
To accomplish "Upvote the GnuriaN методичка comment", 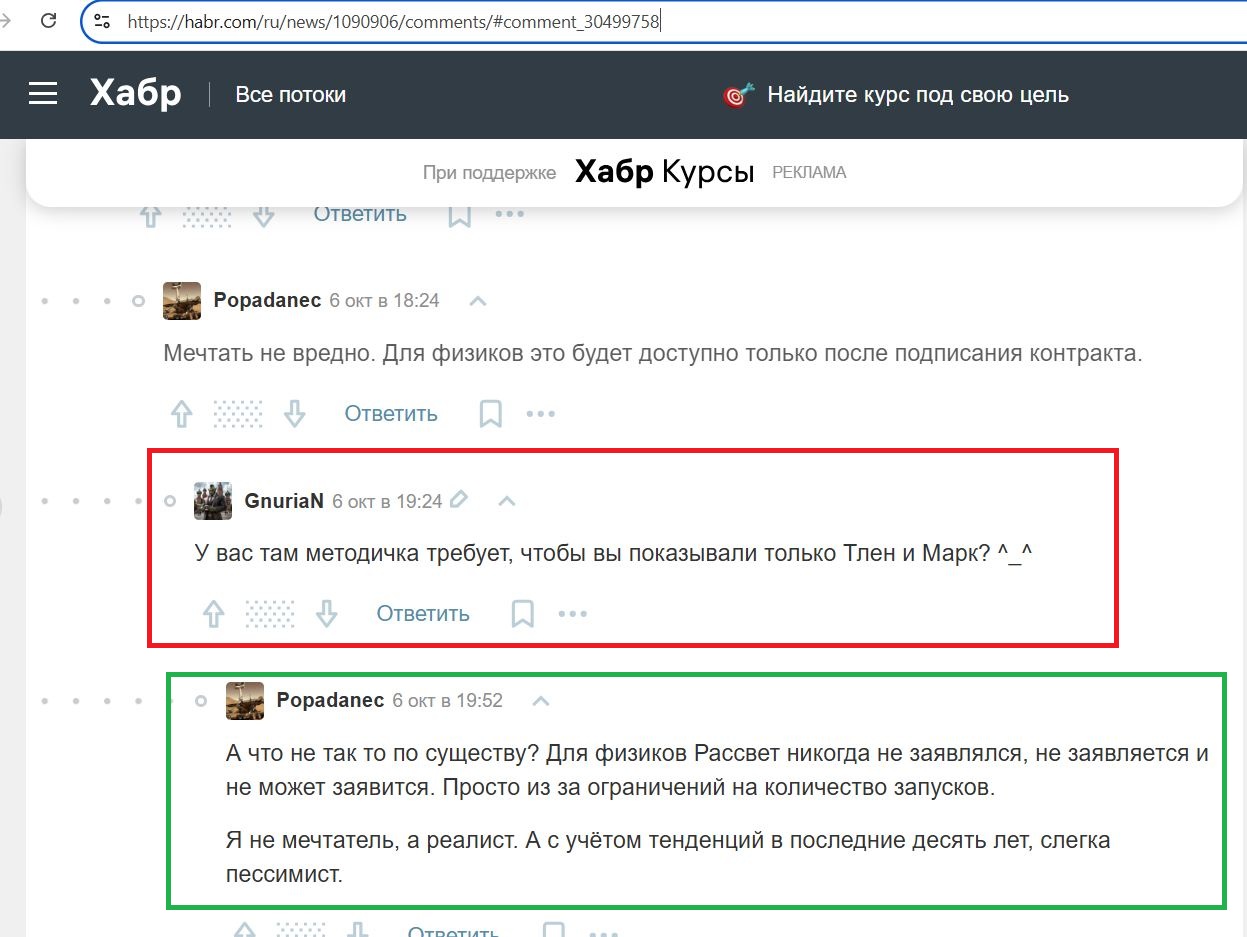I will pyautogui.click(x=214, y=614).
